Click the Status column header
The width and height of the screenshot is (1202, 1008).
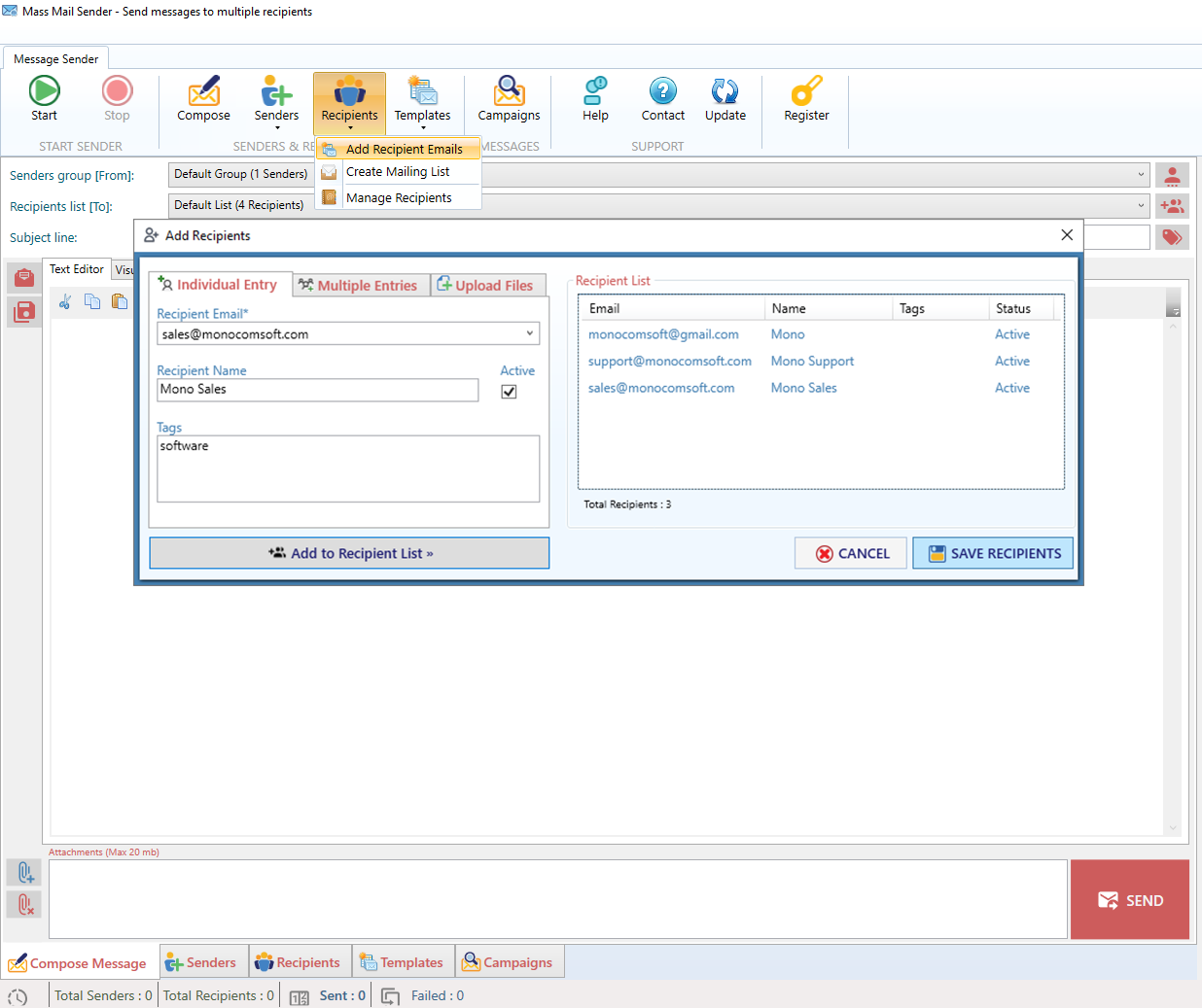click(1021, 308)
